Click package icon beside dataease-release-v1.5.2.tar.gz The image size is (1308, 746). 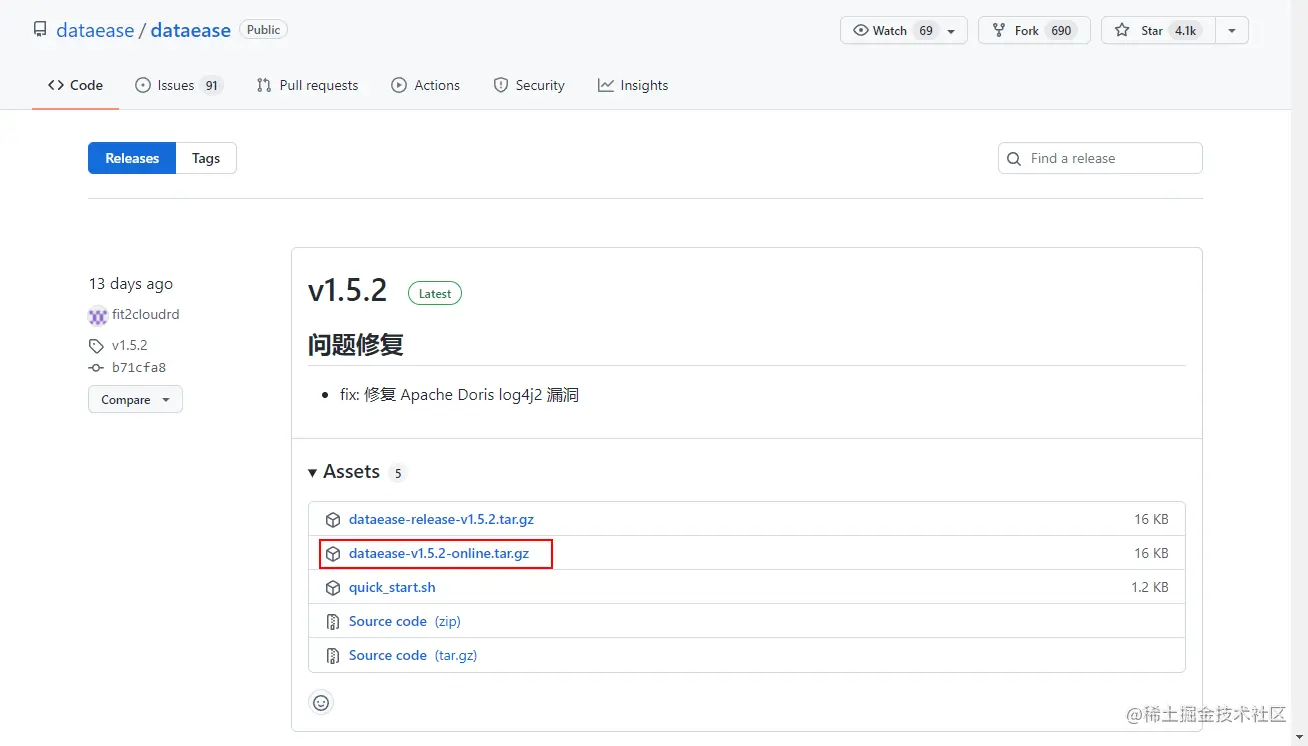(x=333, y=520)
